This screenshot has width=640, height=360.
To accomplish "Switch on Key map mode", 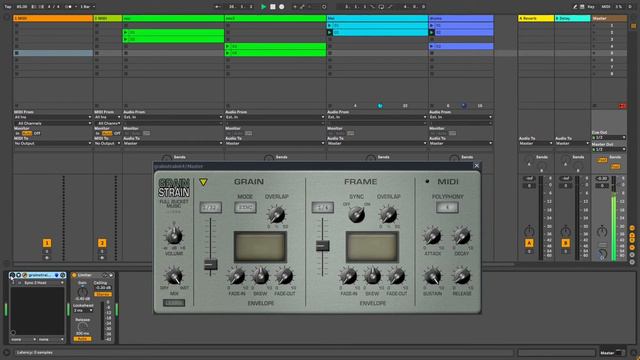I will tap(591, 7).
